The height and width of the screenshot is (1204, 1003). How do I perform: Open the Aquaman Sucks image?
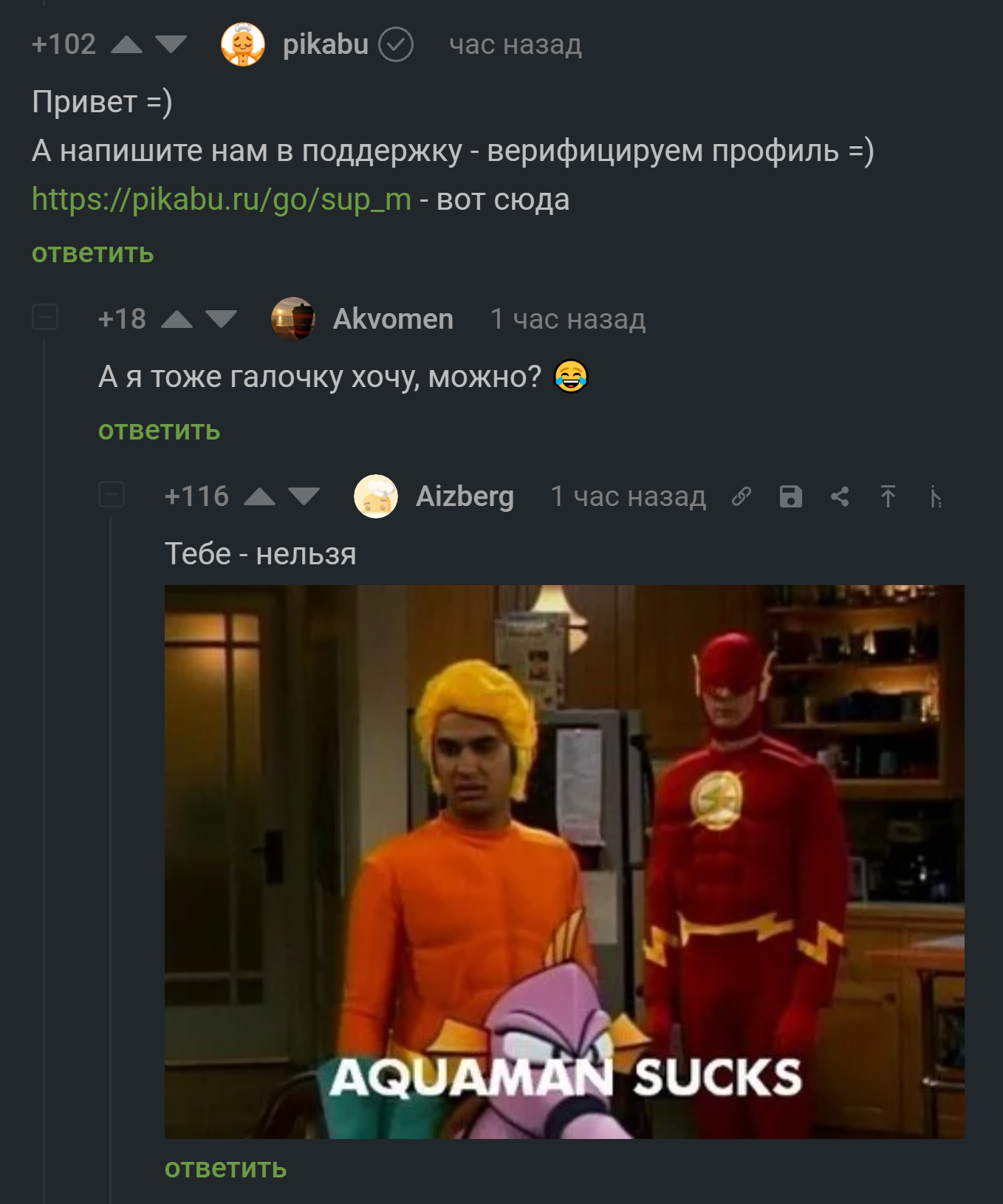coord(564,861)
